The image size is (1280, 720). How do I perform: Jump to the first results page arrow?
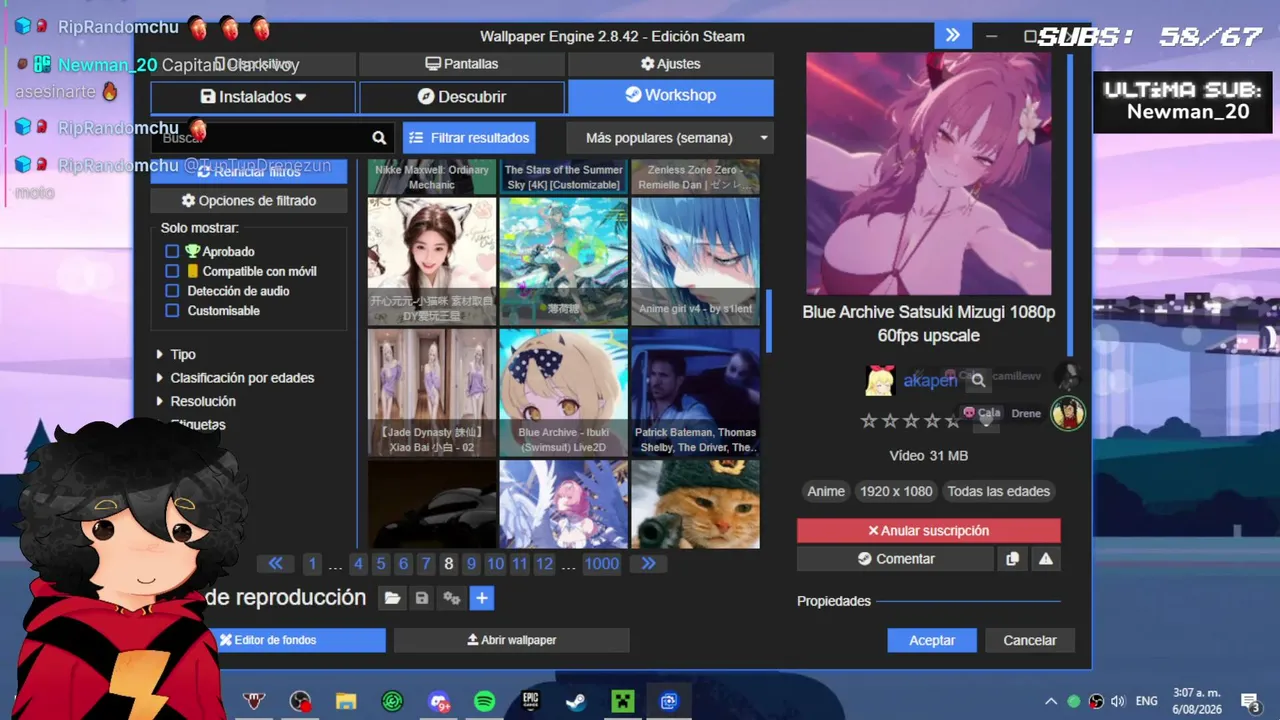276,564
